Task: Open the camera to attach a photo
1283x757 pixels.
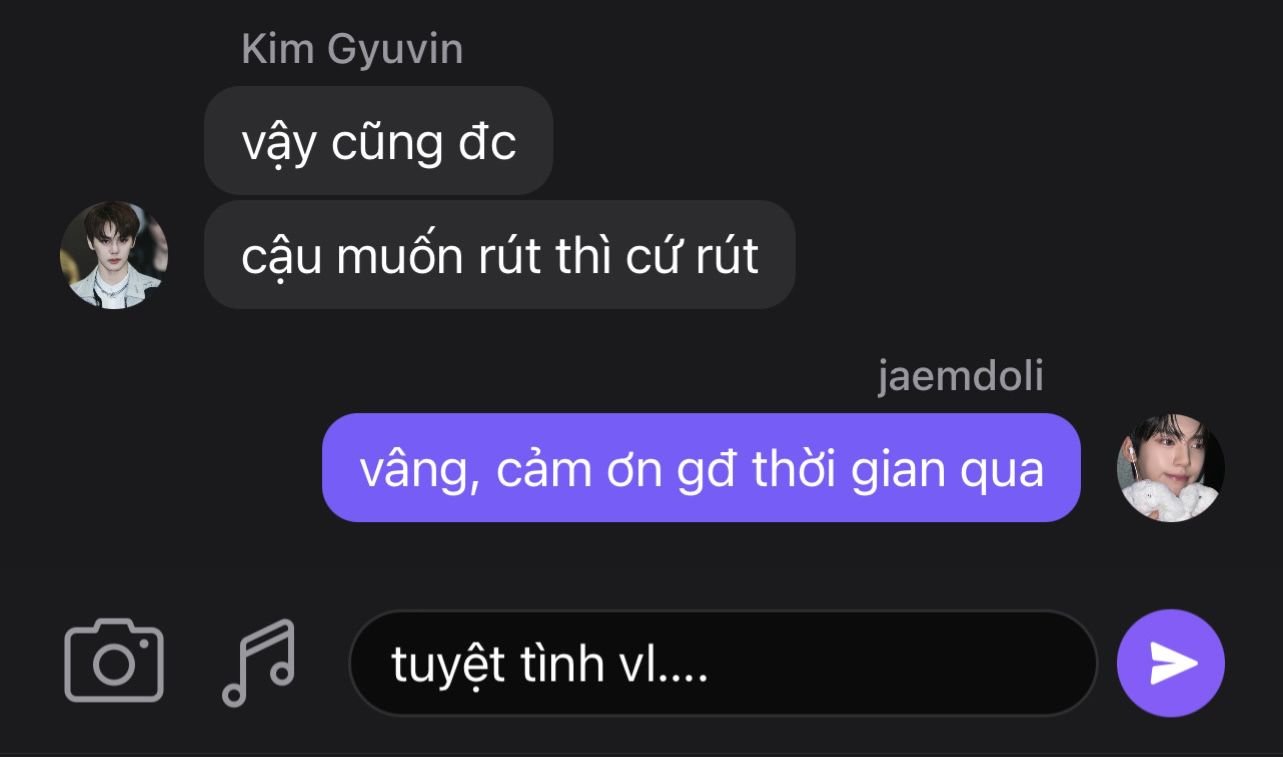Action: point(114,661)
